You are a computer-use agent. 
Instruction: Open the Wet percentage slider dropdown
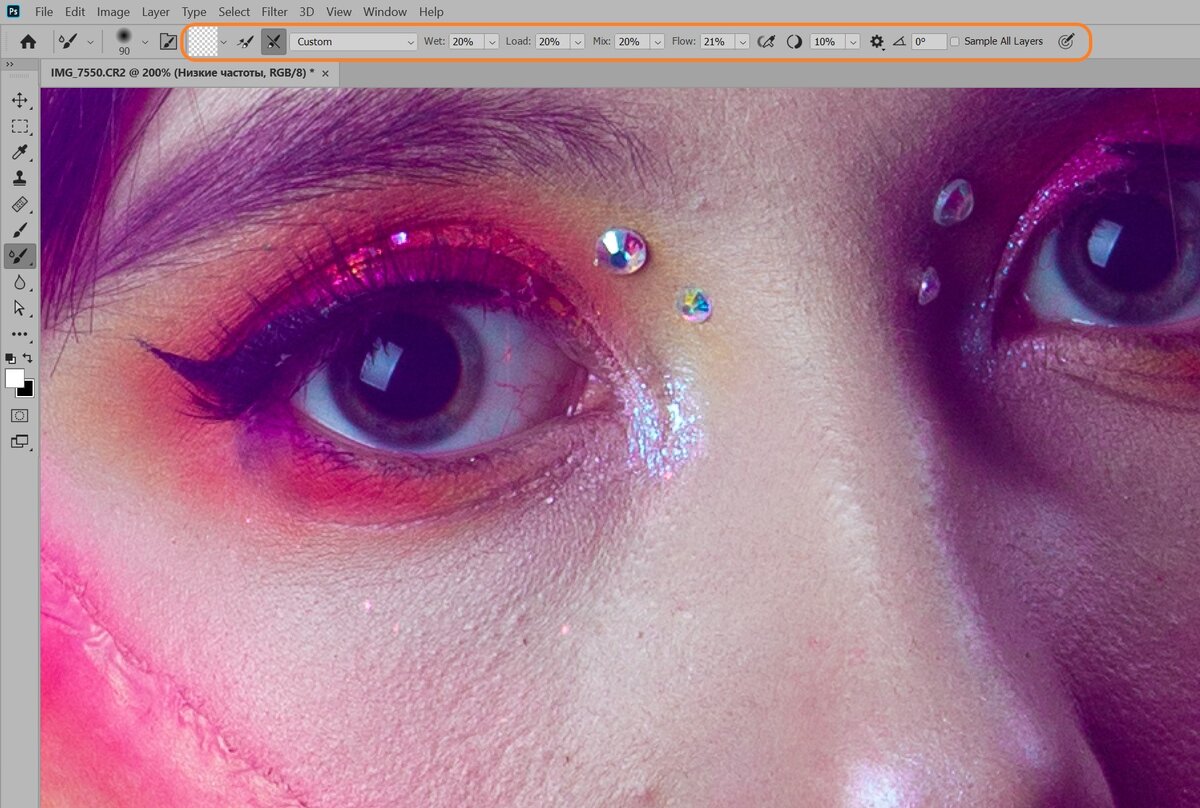491,42
